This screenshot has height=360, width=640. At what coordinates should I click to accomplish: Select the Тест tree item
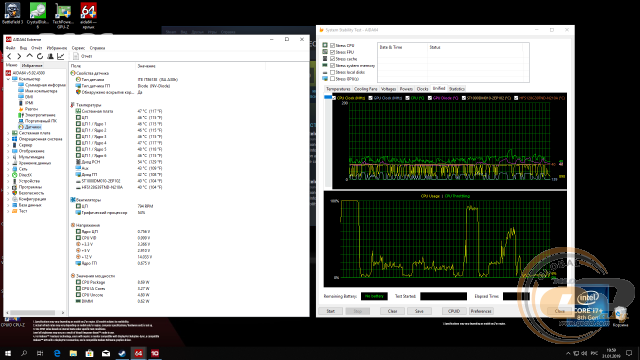pos(23,211)
